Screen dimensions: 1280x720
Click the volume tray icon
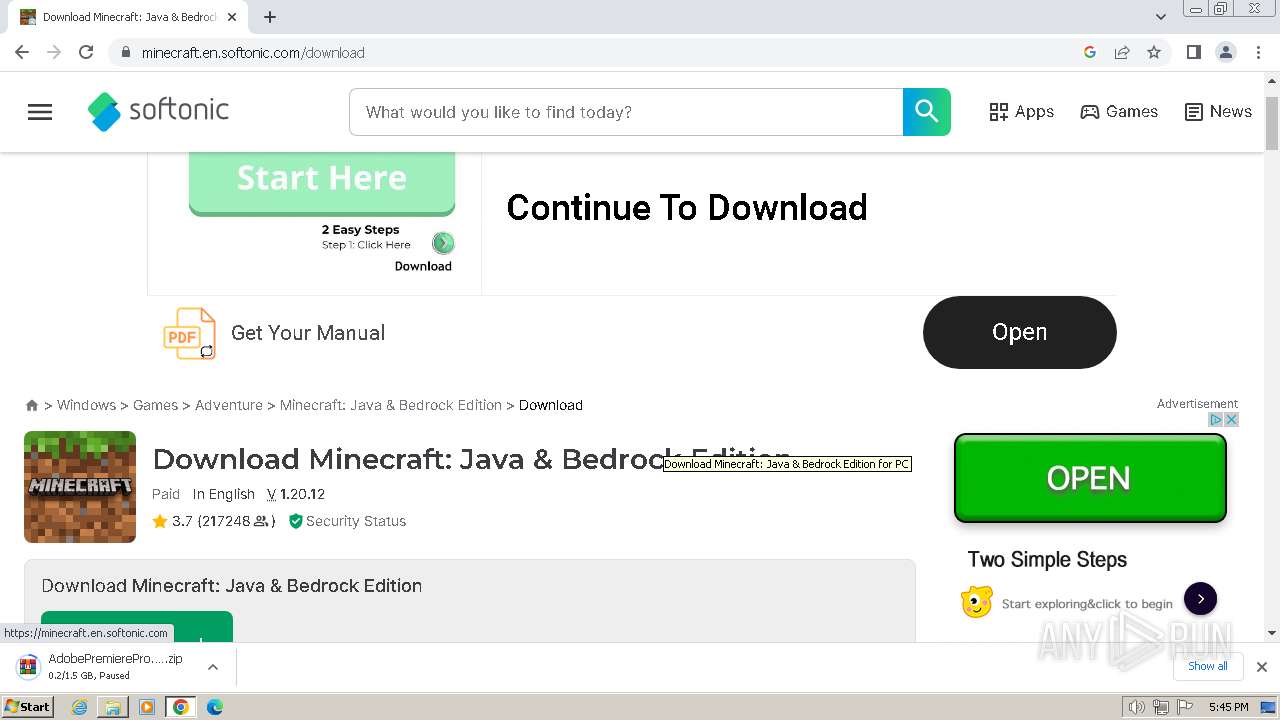coord(1136,707)
